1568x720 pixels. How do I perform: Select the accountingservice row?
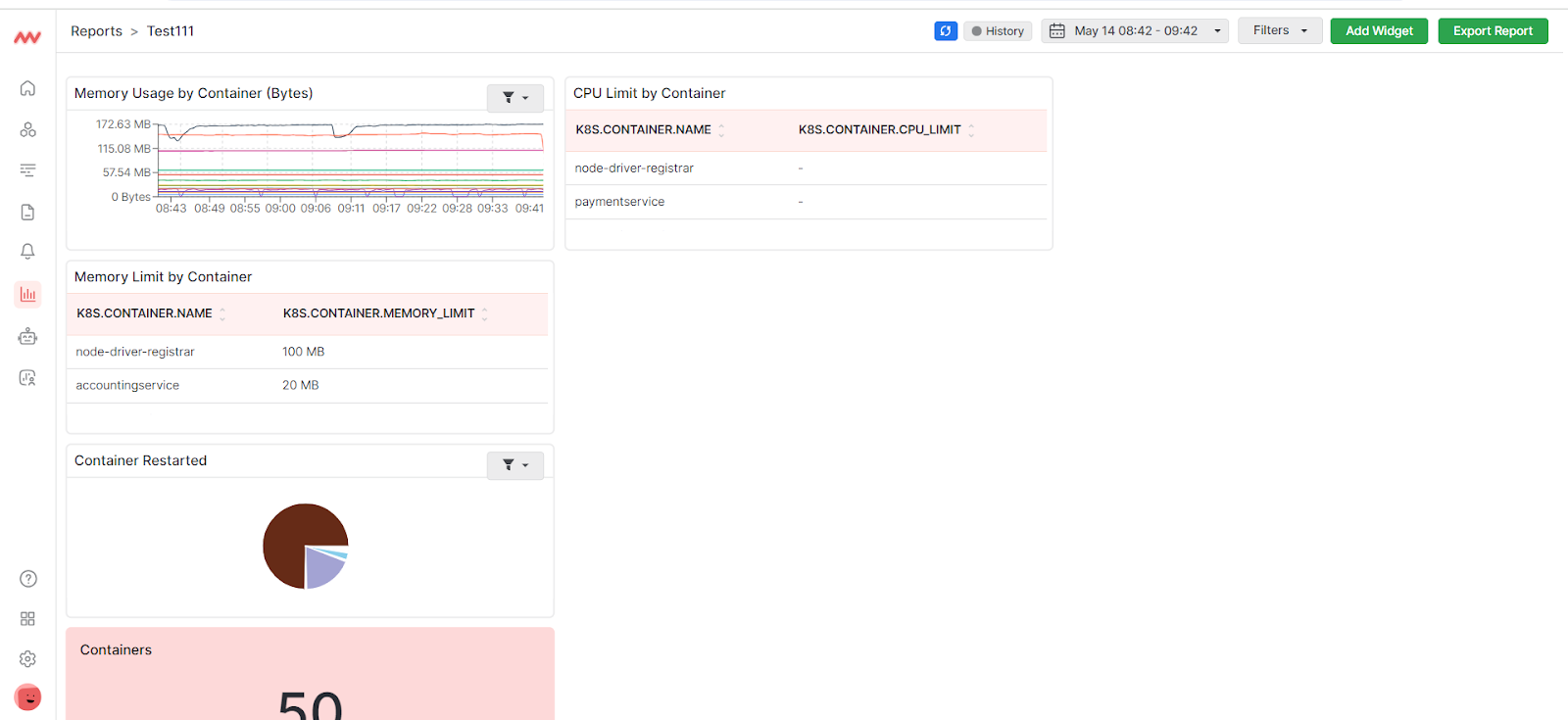(x=307, y=386)
